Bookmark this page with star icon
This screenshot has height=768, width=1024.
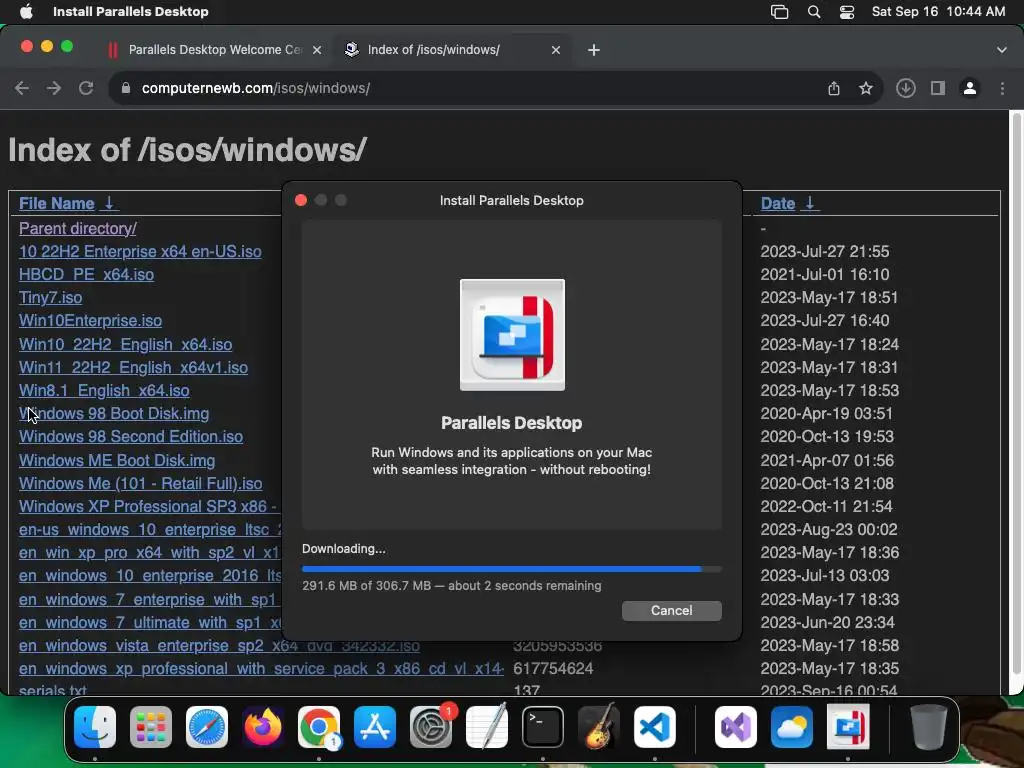point(866,88)
